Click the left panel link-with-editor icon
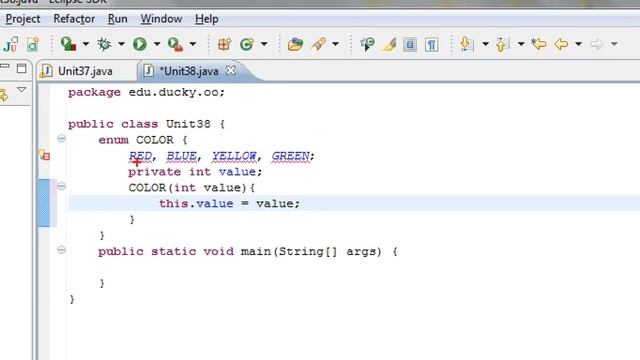The height and width of the screenshot is (360, 640). (4, 95)
